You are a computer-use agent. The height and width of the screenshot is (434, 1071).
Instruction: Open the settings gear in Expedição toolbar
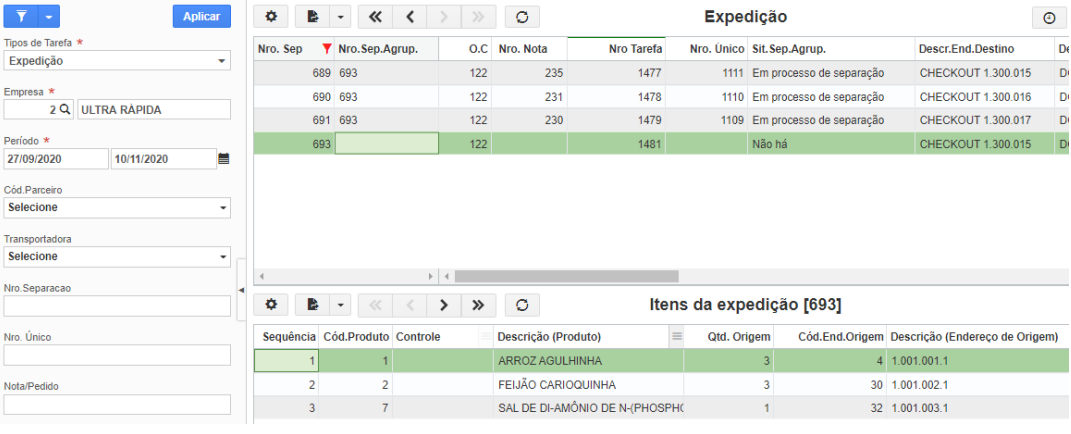(271, 17)
